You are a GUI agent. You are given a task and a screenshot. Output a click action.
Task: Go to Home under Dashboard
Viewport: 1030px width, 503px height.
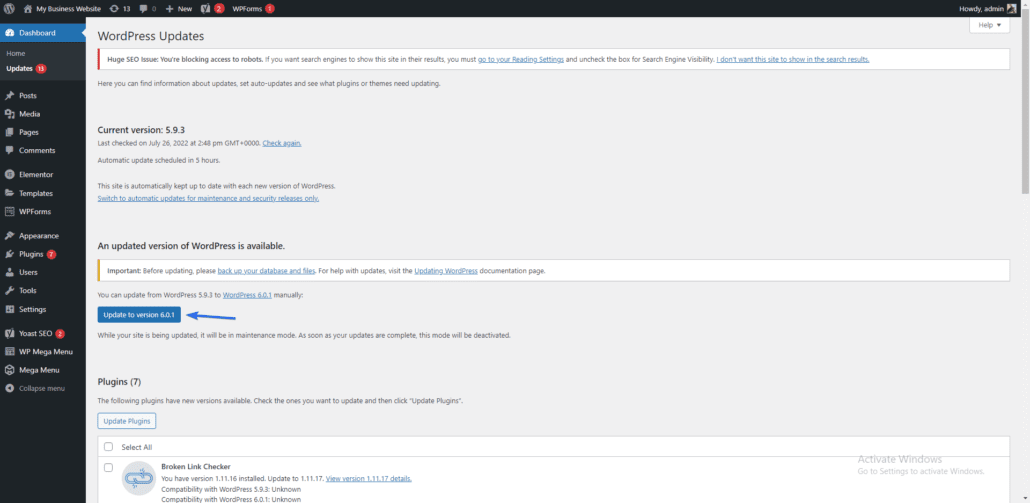tap(16, 53)
